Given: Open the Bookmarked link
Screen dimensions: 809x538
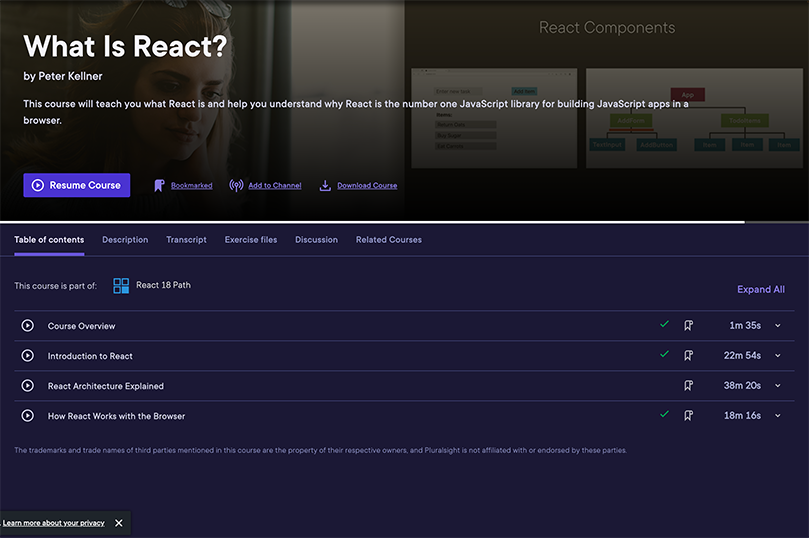Looking at the screenshot, I should tap(191, 186).
